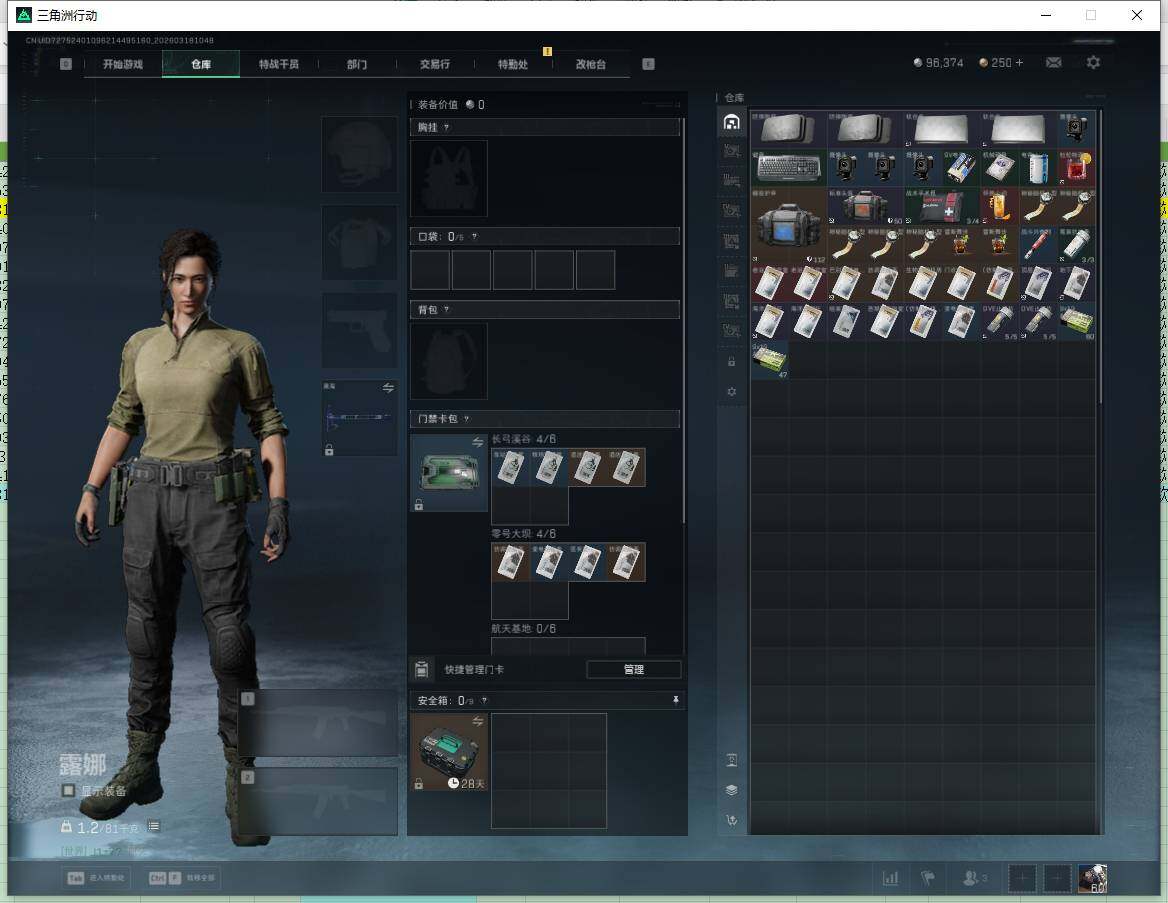The height and width of the screenshot is (903, 1168).
Task: Click the stacked layers icon beside warehouse
Action: [x=731, y=790]
